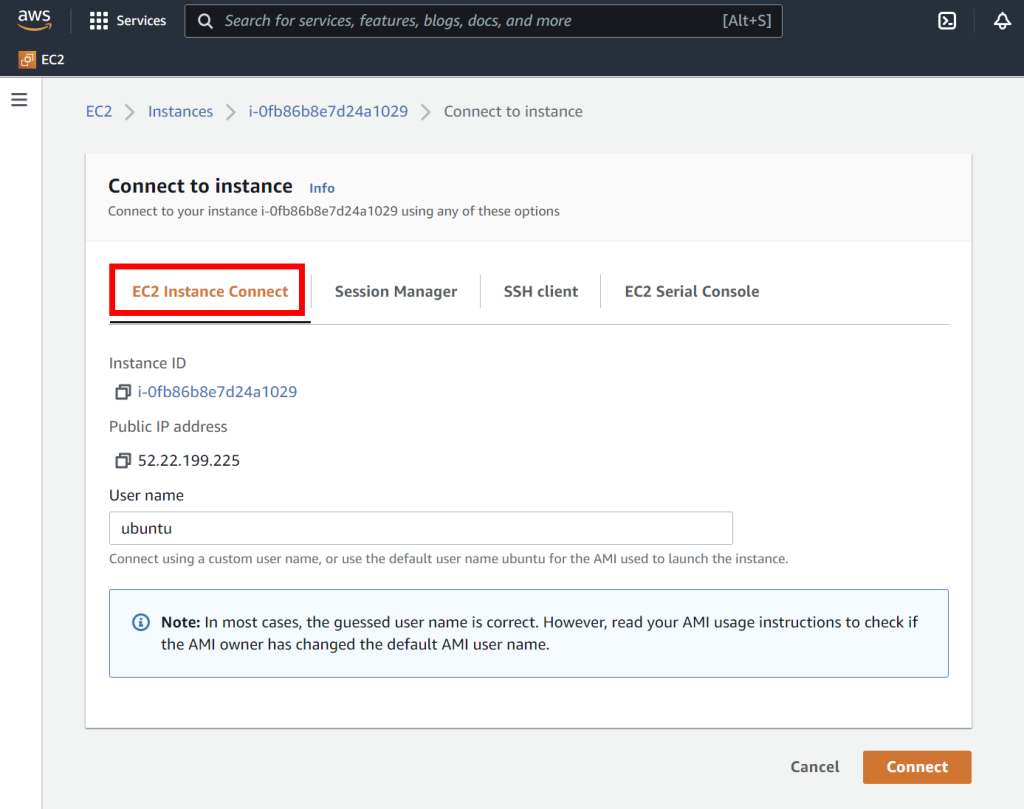Click the EC2 service shortcut icon
This screenshot has width=1024, height=809.
pos(27,59)
